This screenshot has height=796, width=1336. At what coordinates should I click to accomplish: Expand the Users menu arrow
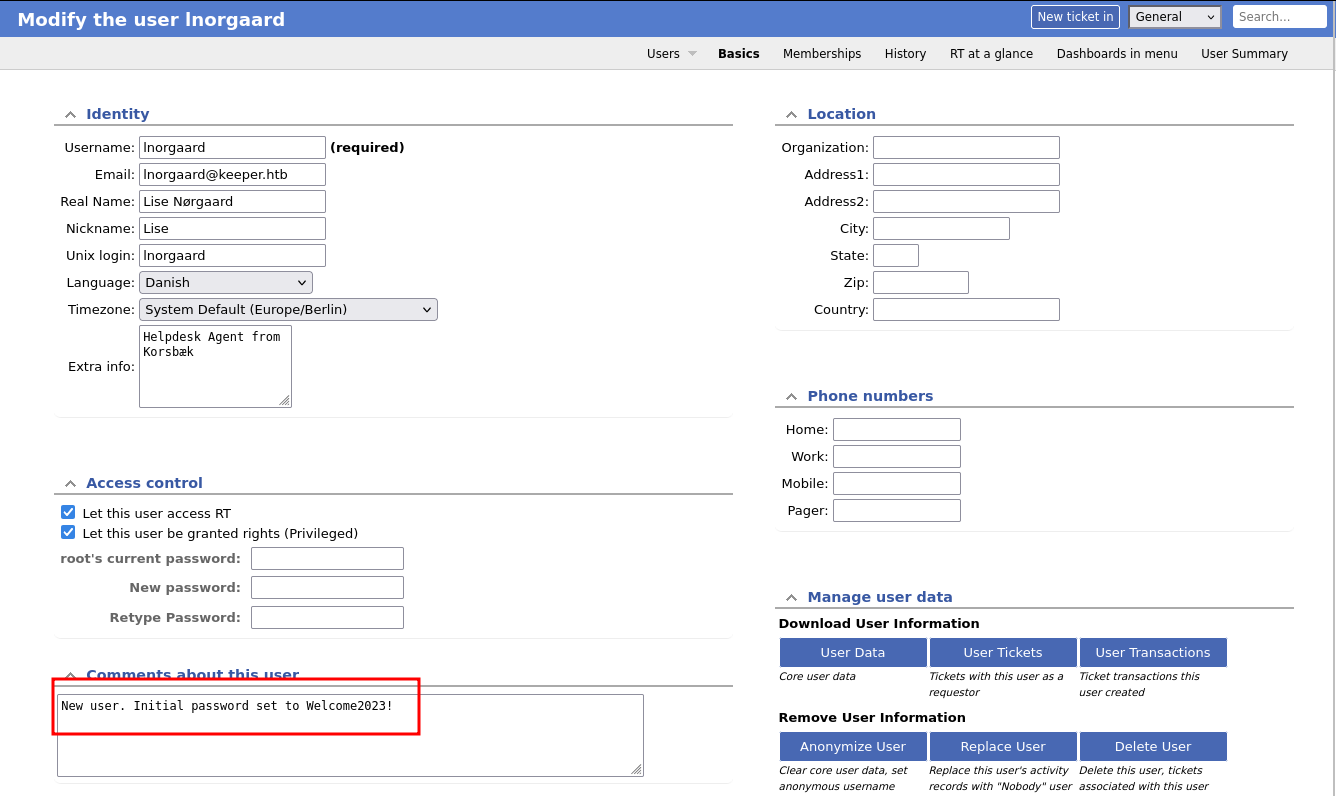click(692, 54)
